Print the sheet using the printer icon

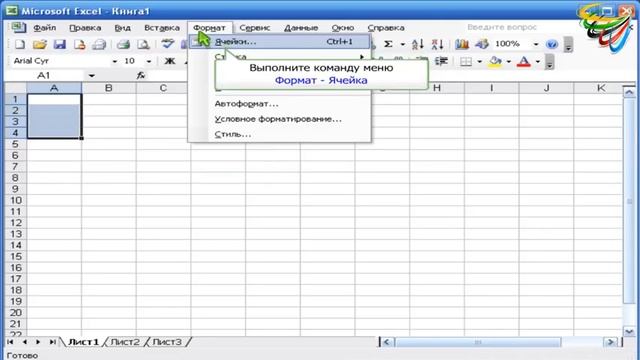123,44
